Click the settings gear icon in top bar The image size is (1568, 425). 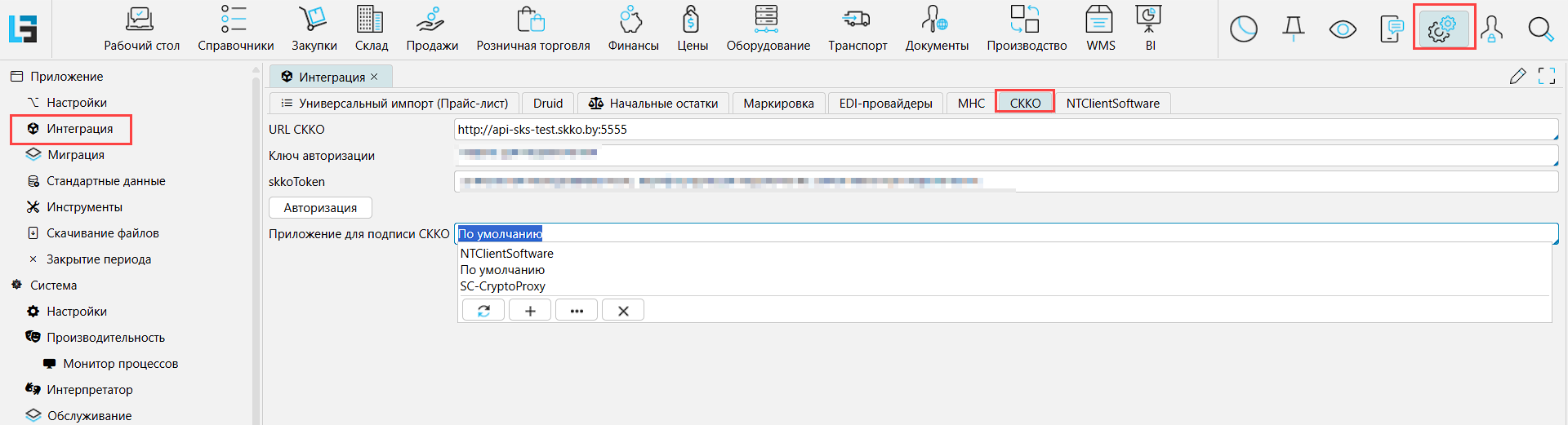pos(1442,29)
